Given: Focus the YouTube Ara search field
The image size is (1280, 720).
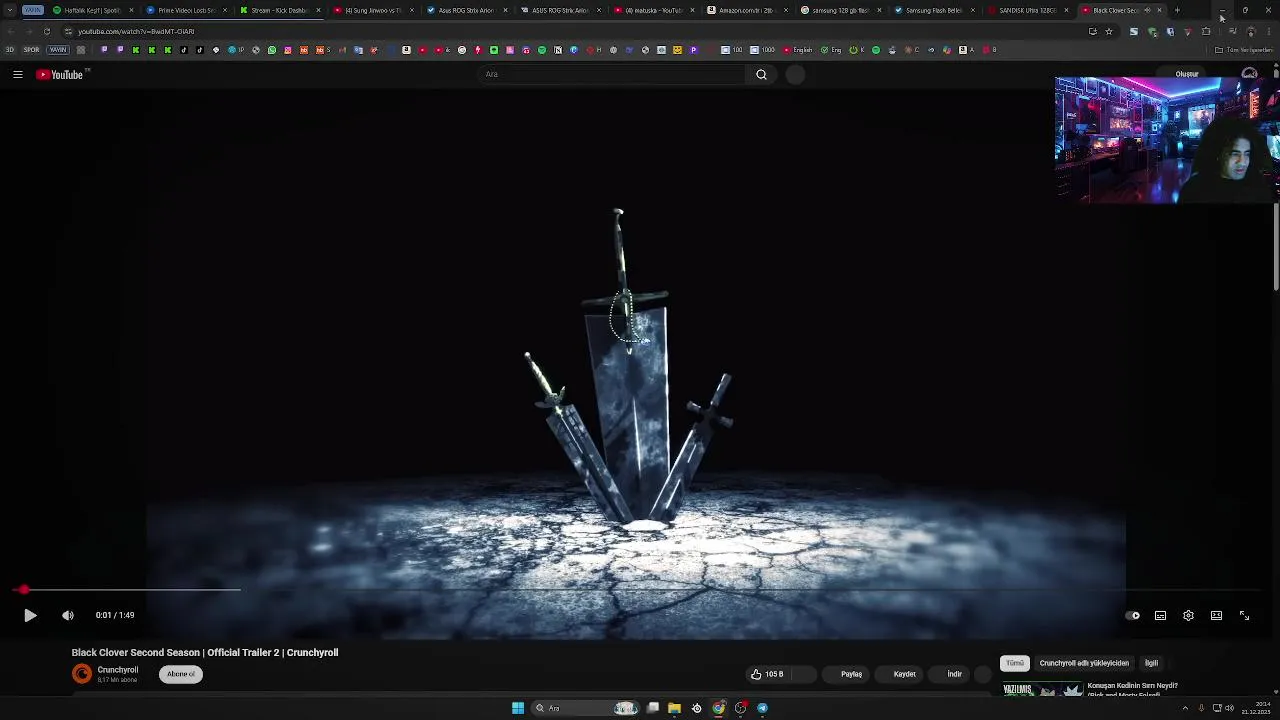Looking at the screenshot, I should [612, 74].
